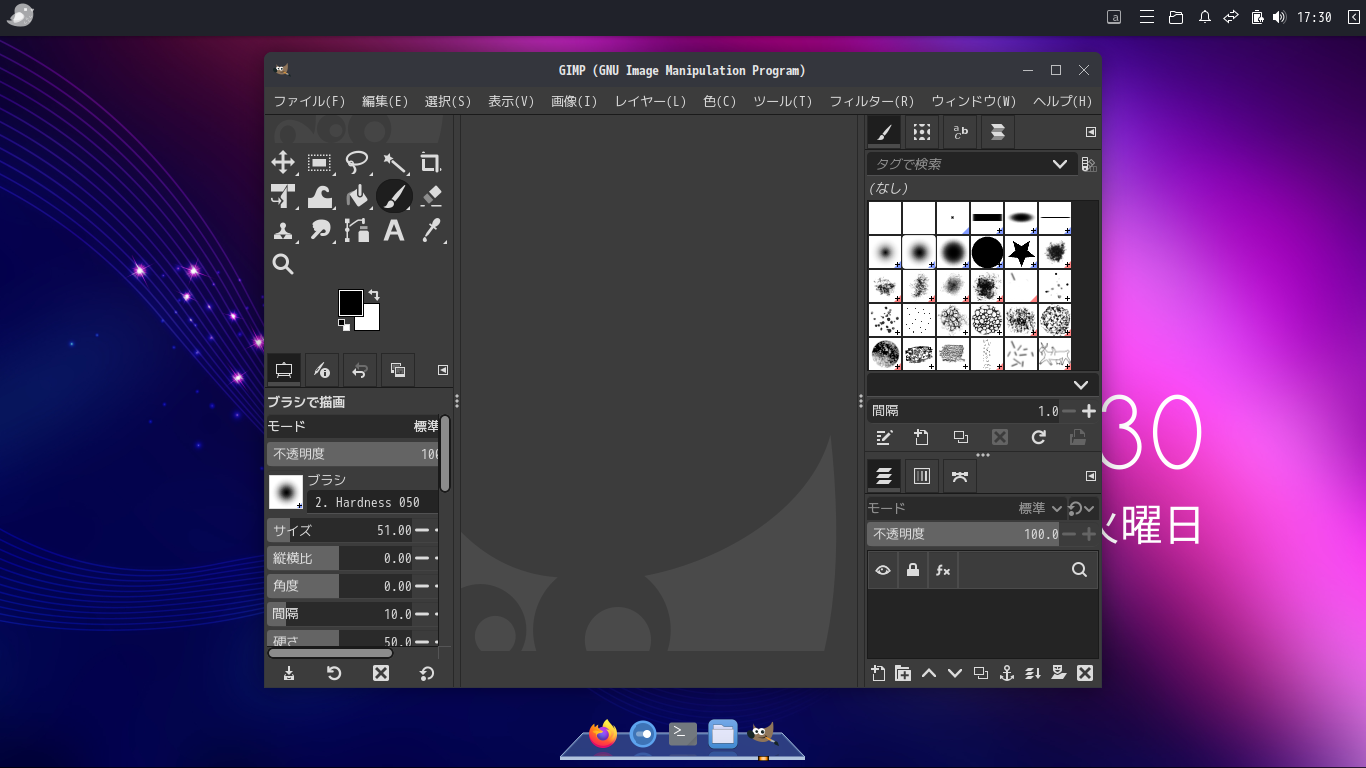The width and height of the screenshot is (1366, 768).
Task: Open the フィルター(R) menu
Action: pos(871,101)
